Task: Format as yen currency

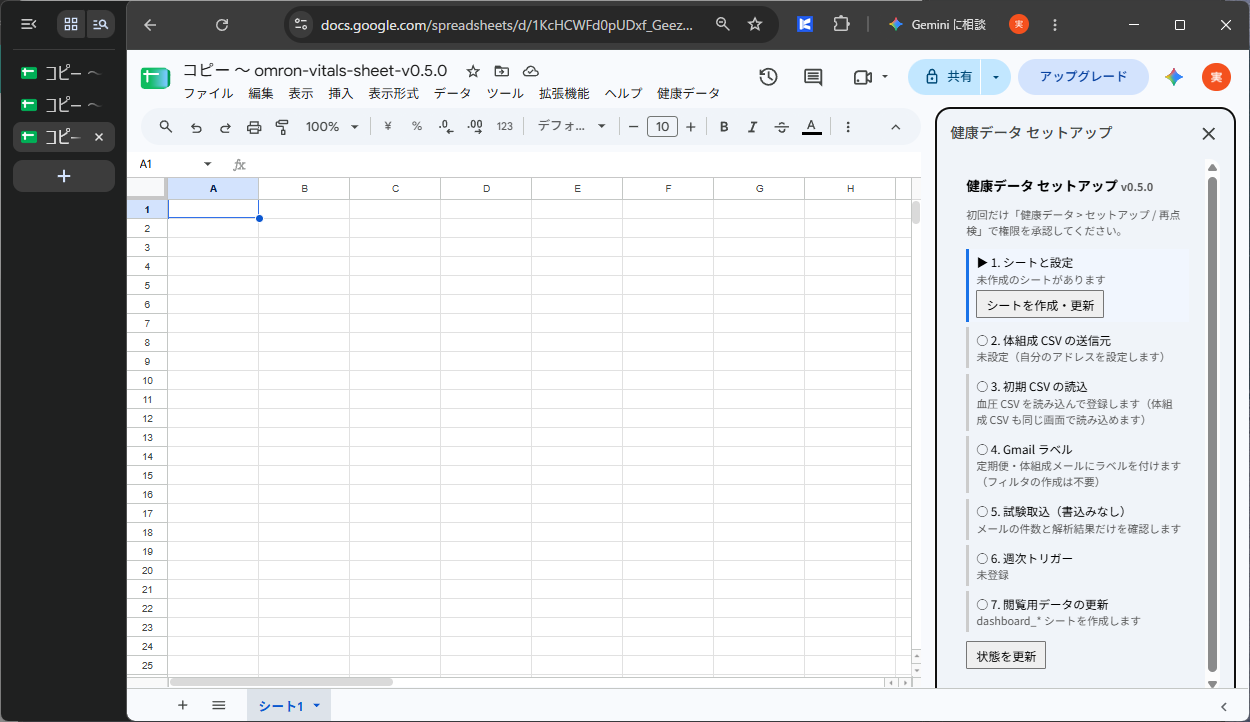Action: point(387,127)
